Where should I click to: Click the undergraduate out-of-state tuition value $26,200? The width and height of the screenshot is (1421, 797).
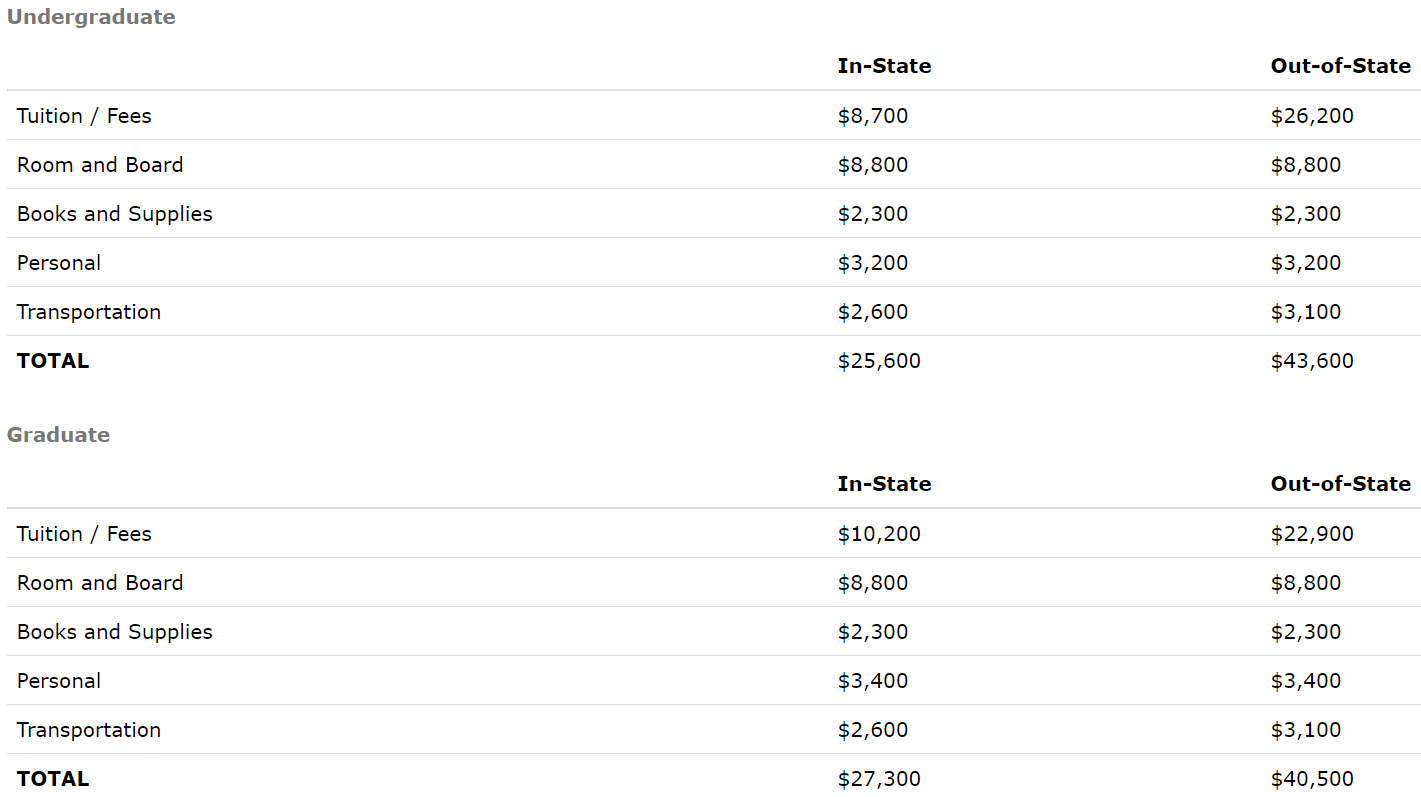1312,116
